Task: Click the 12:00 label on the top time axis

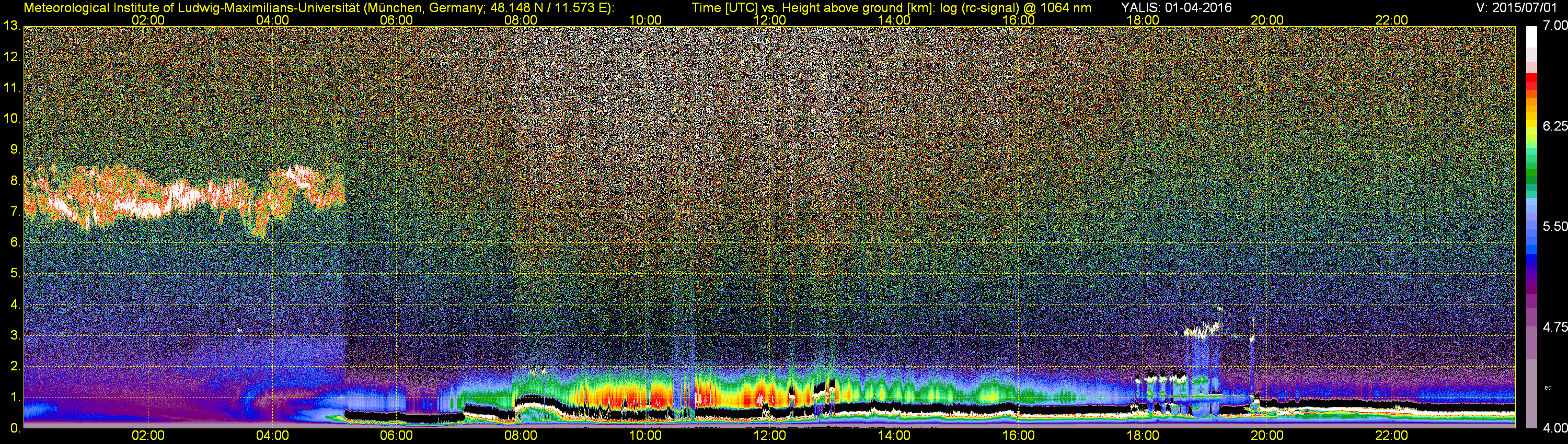Action: pyautogui.click(x=769, y=20)
